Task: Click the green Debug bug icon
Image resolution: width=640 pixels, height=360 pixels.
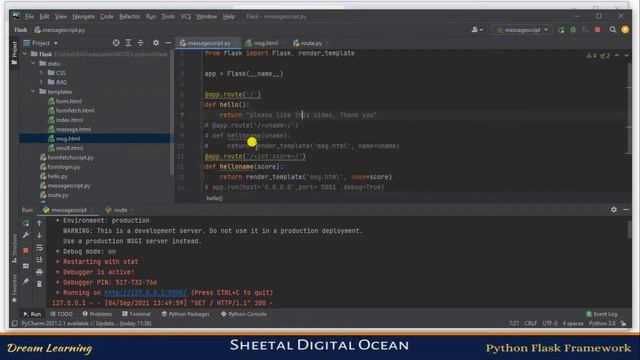Action: 573,30
